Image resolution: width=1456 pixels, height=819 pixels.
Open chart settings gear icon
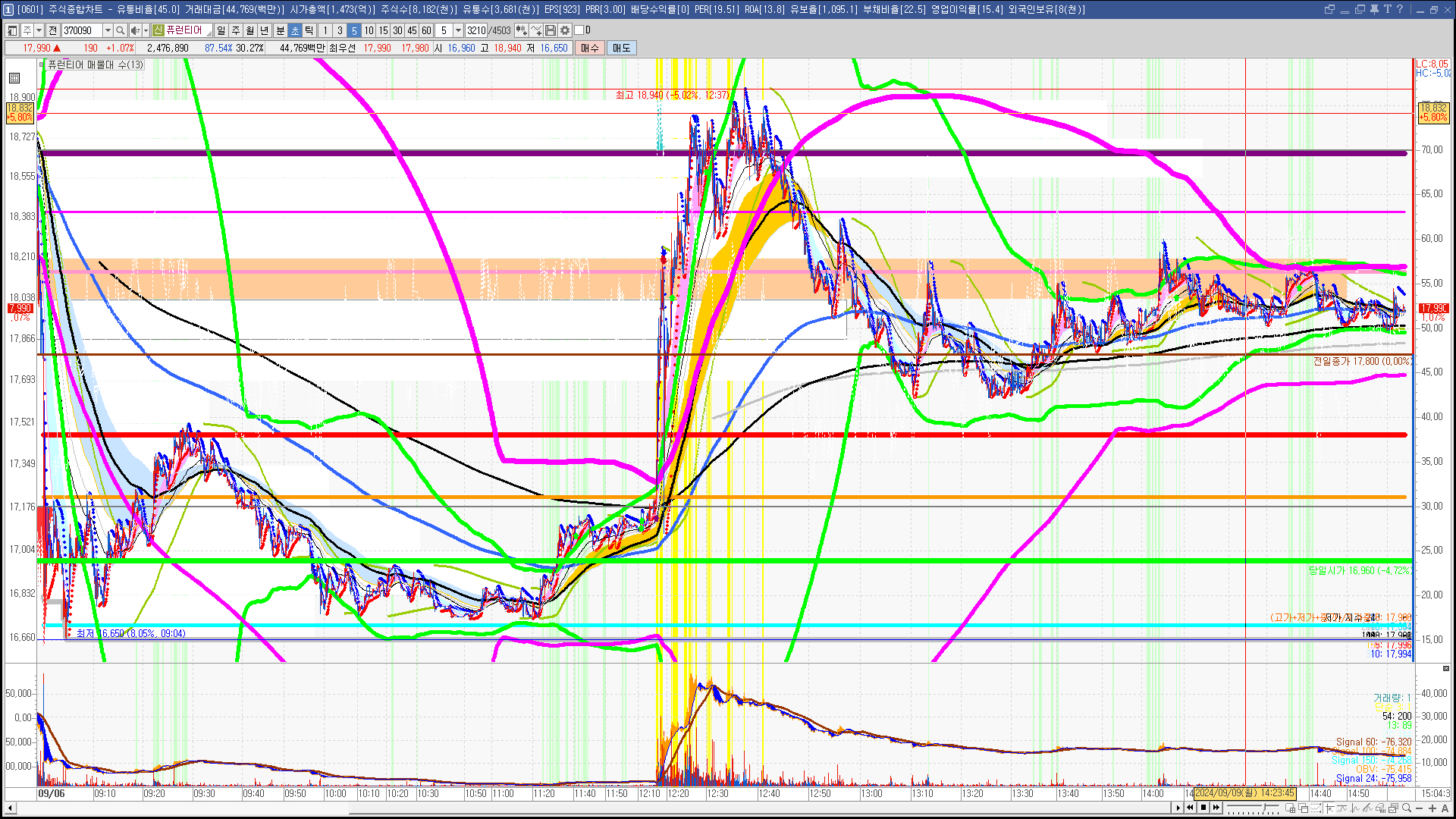click(x=565, y=30)
